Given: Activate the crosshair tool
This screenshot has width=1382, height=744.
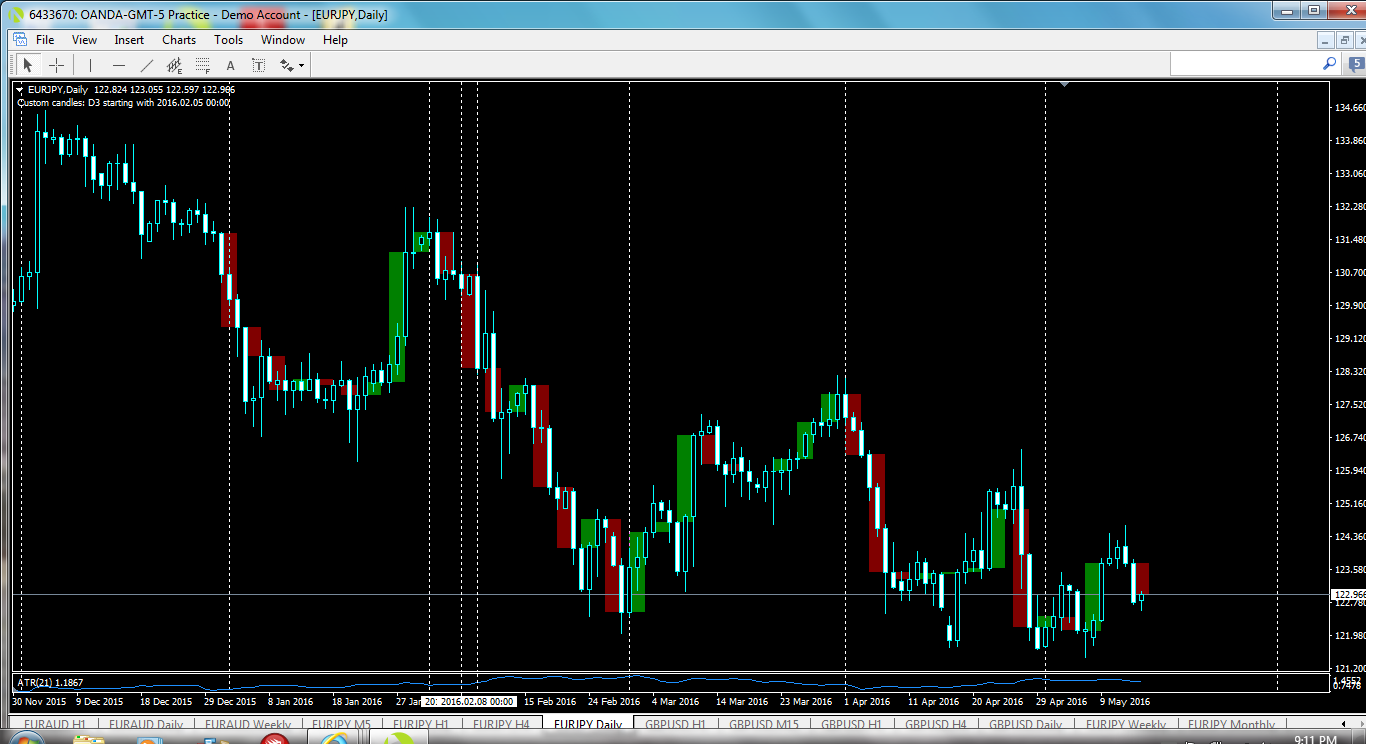Looking at the screenshot, I should click(57, 65).
